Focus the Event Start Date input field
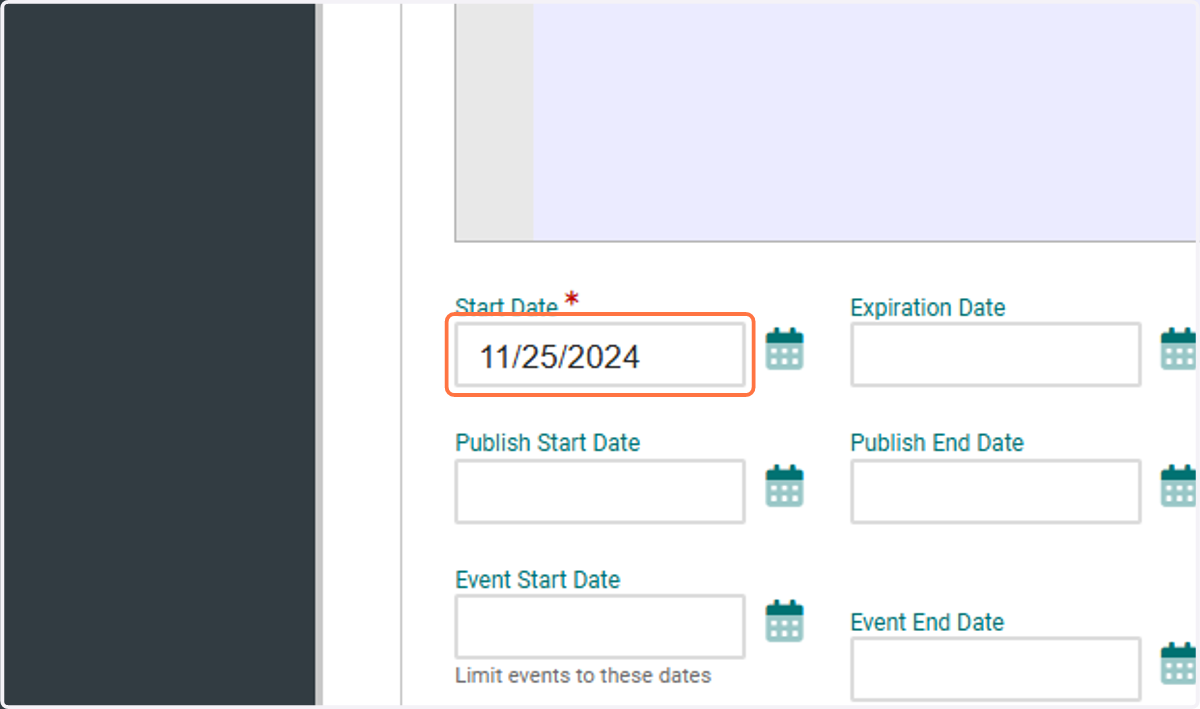This screenshot has height=709, width=1200. (x=600, y=627)
